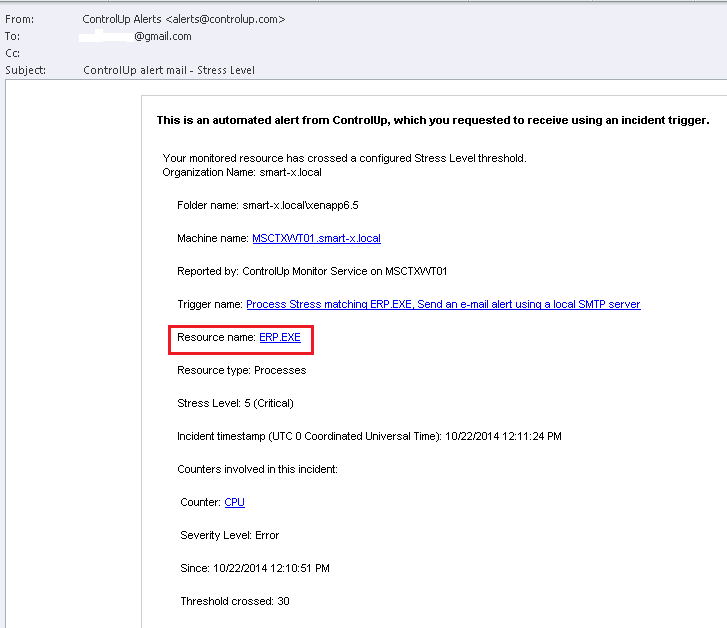Click 'Severity Level: Error' line
Image resolution: width=727 pixels, height=628 pixels.
(230, 535)
